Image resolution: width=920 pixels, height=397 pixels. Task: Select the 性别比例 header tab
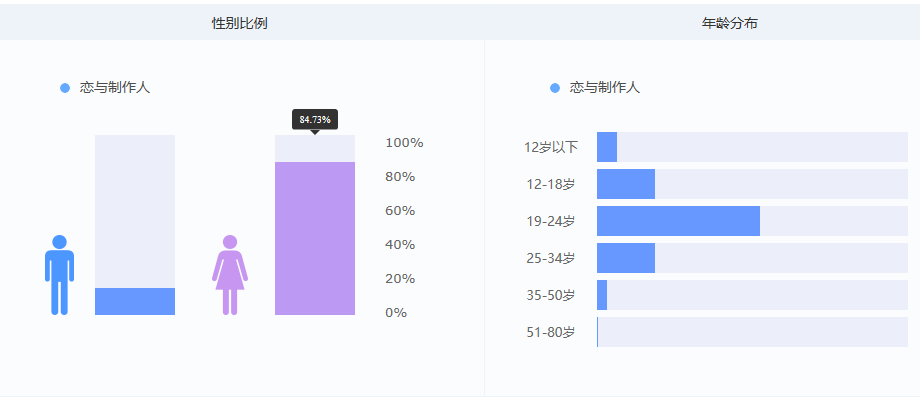pos(240,23)
